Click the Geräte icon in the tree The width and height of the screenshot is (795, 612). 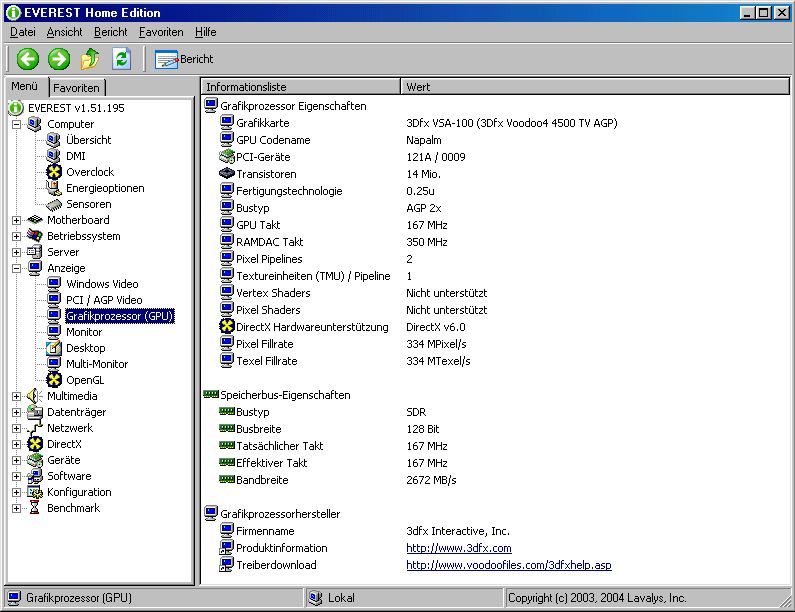(34, 460)
